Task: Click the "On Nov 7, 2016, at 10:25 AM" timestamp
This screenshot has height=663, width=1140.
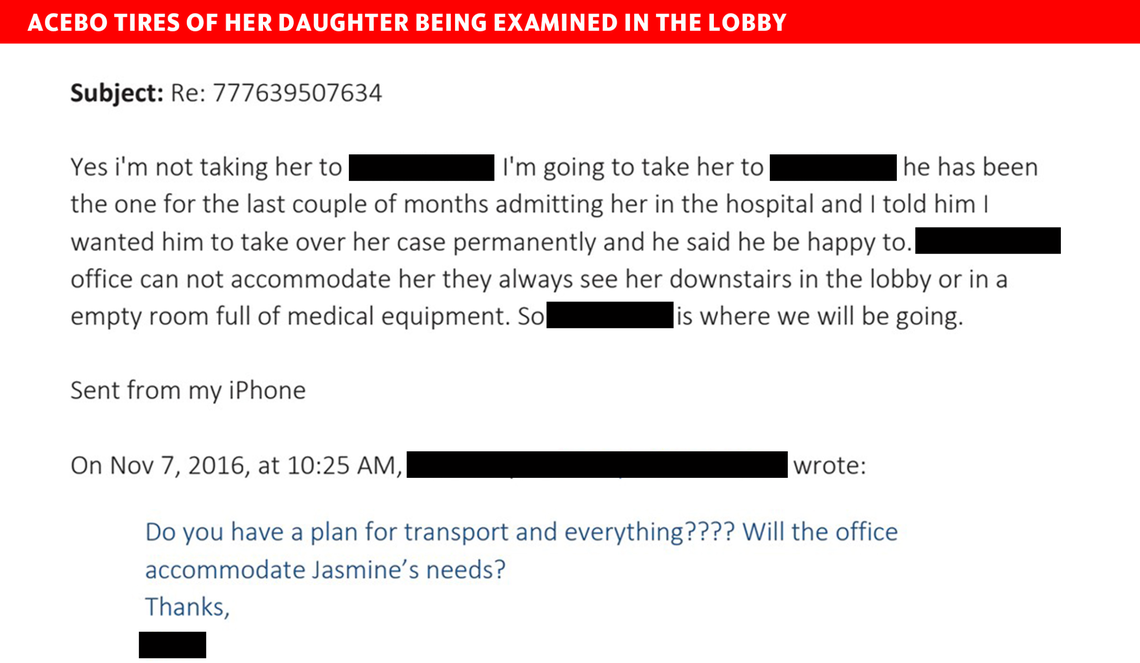Action: (236, 465)
